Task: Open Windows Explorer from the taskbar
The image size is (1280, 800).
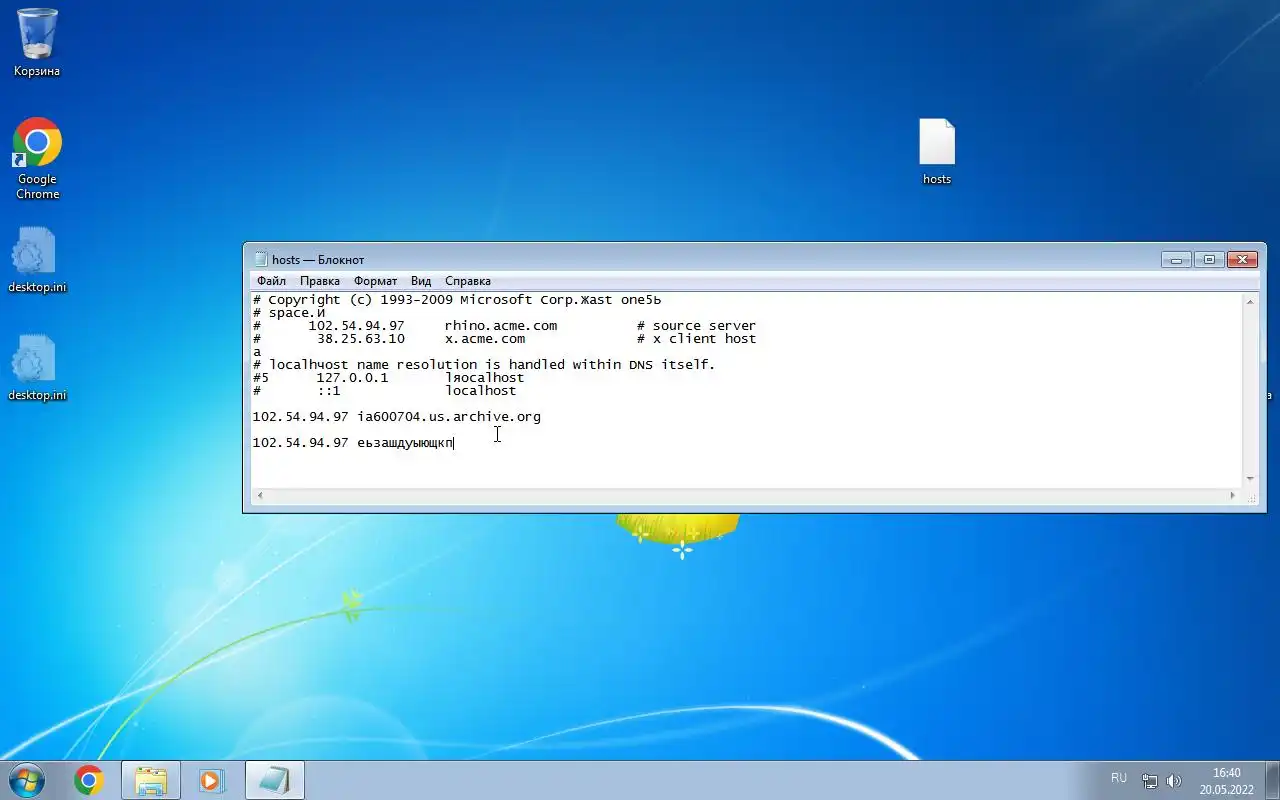Action: pos(150,780)
